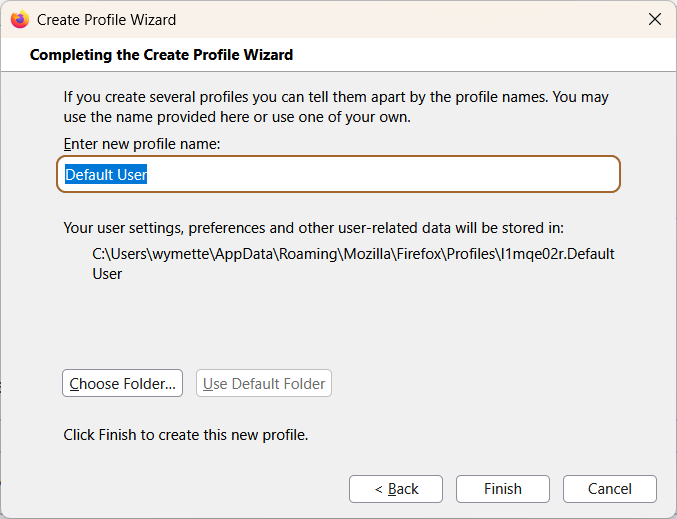Click the 'Enter new profile name' label

[142, 144]
